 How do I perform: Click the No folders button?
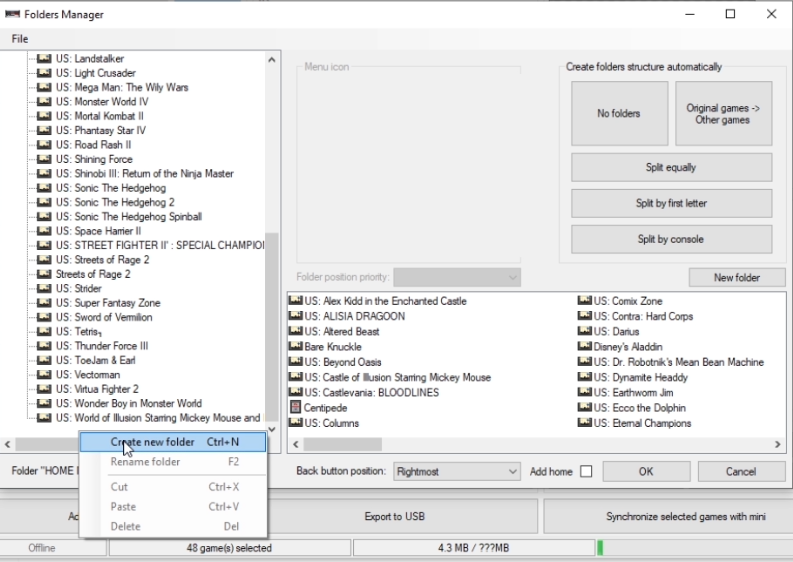click(619, 113)
